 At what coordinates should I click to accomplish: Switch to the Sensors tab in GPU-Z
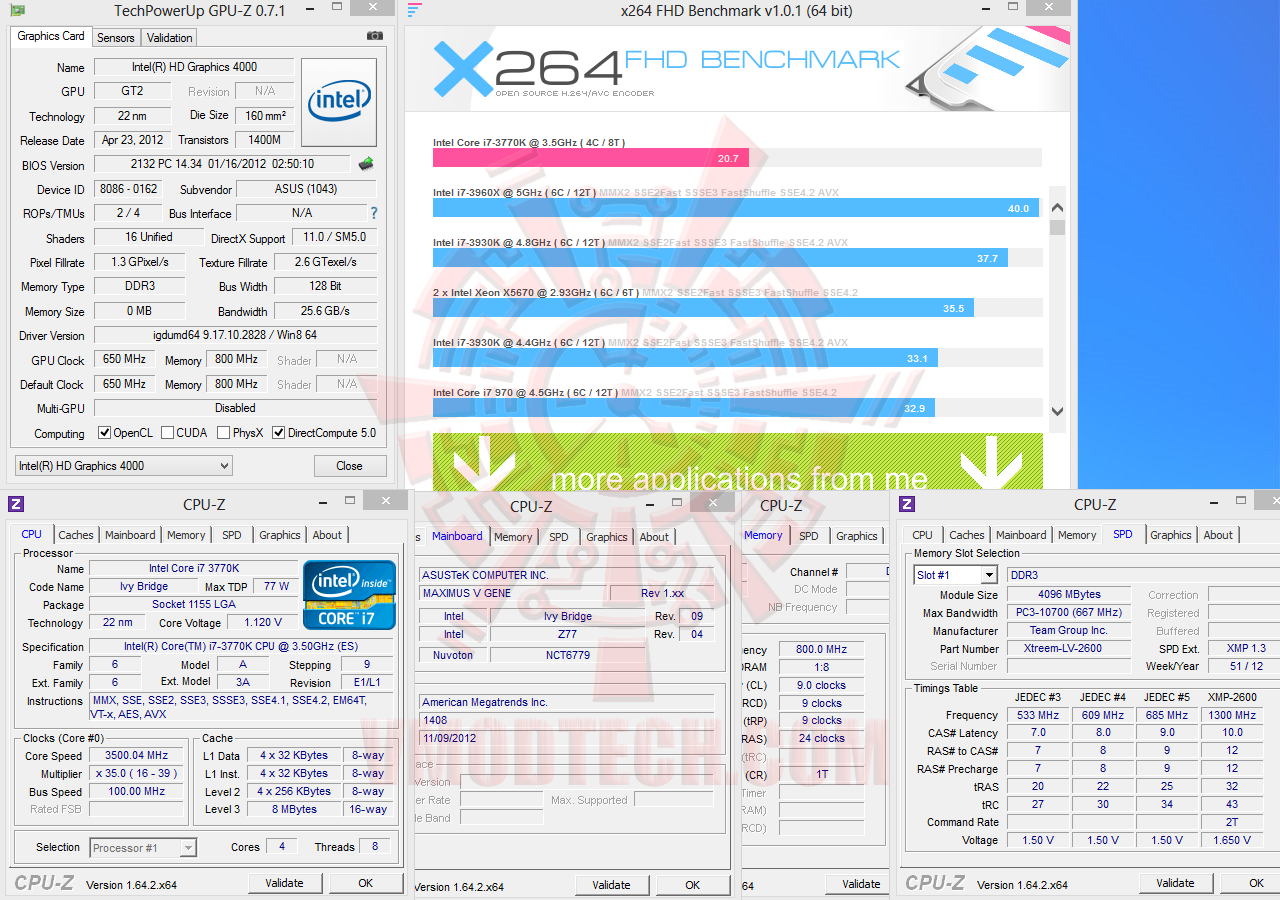tap(116, 38)
